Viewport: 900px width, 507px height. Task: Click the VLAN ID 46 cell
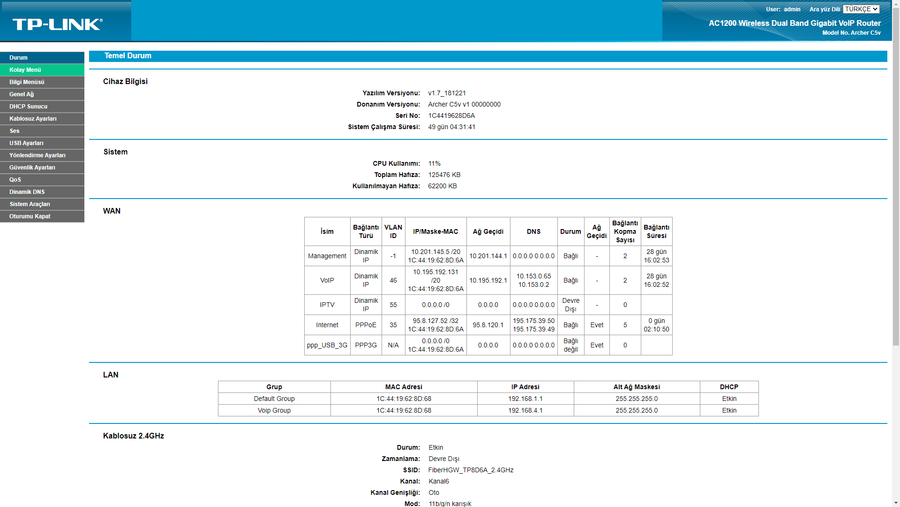393,281
